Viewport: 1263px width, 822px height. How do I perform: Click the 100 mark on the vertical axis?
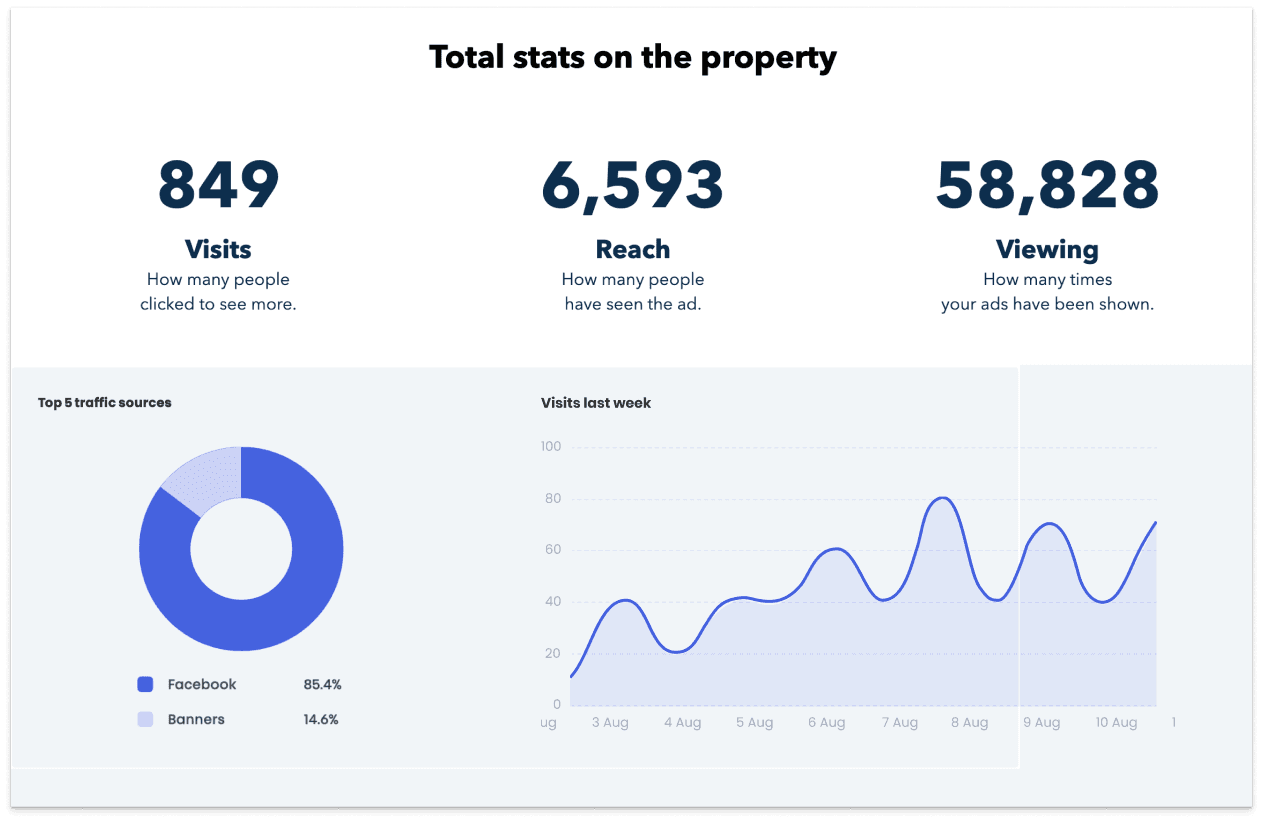pyautogui.click(x=550, y=446)
